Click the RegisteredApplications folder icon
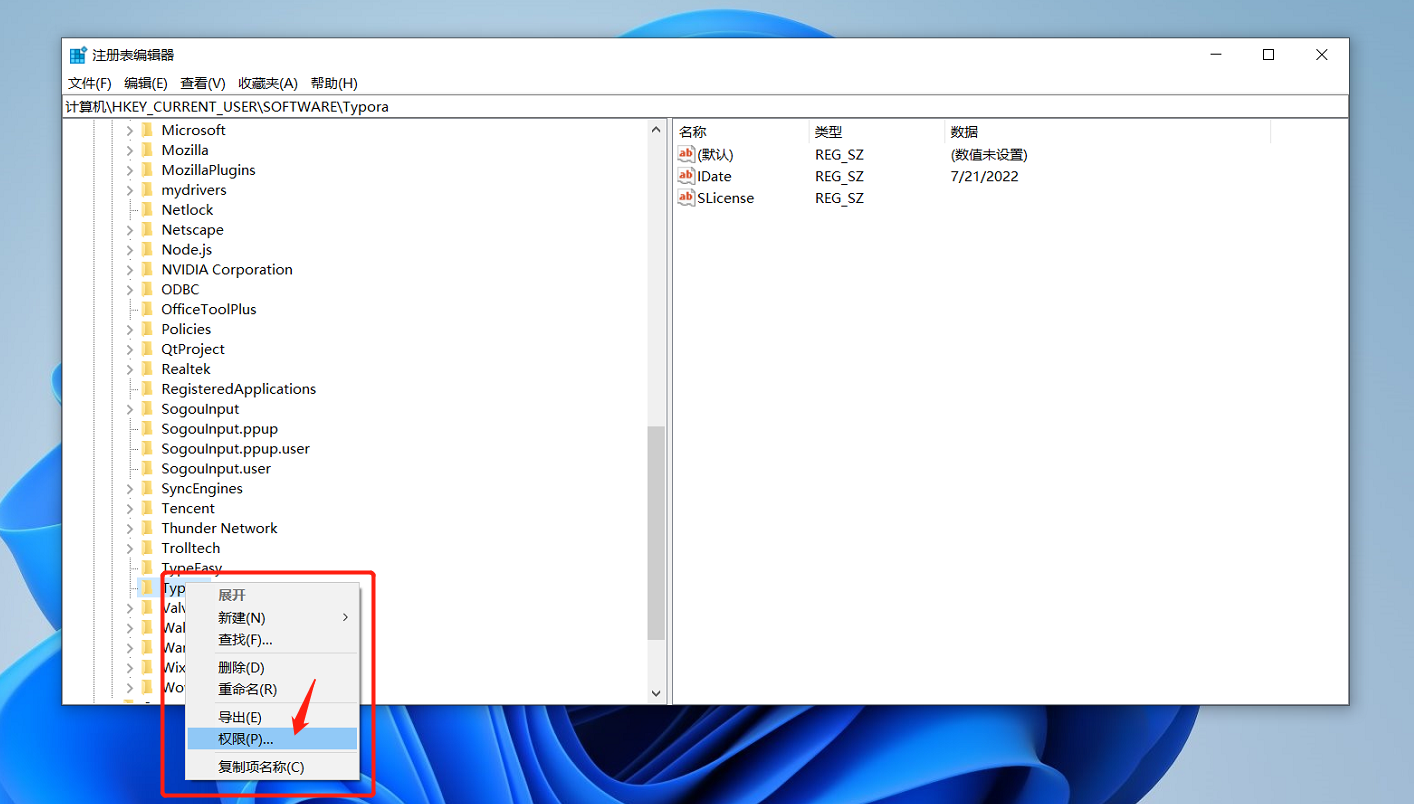Image resolution: width=1414 pixels, height=804 pixels. 147,389
